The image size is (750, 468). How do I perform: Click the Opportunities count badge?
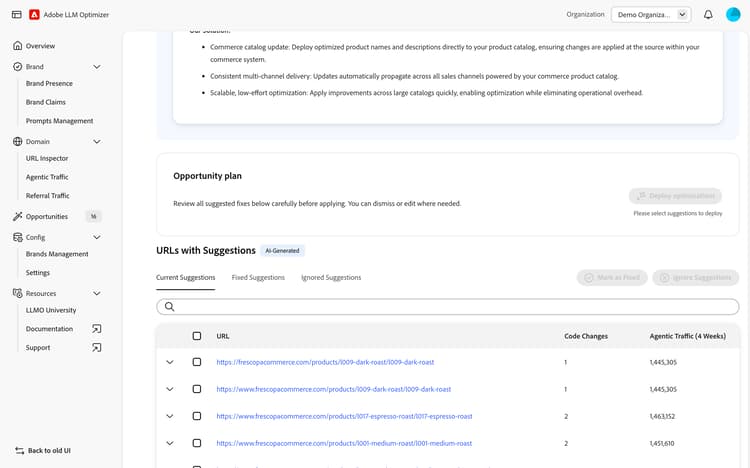[93, 216]
